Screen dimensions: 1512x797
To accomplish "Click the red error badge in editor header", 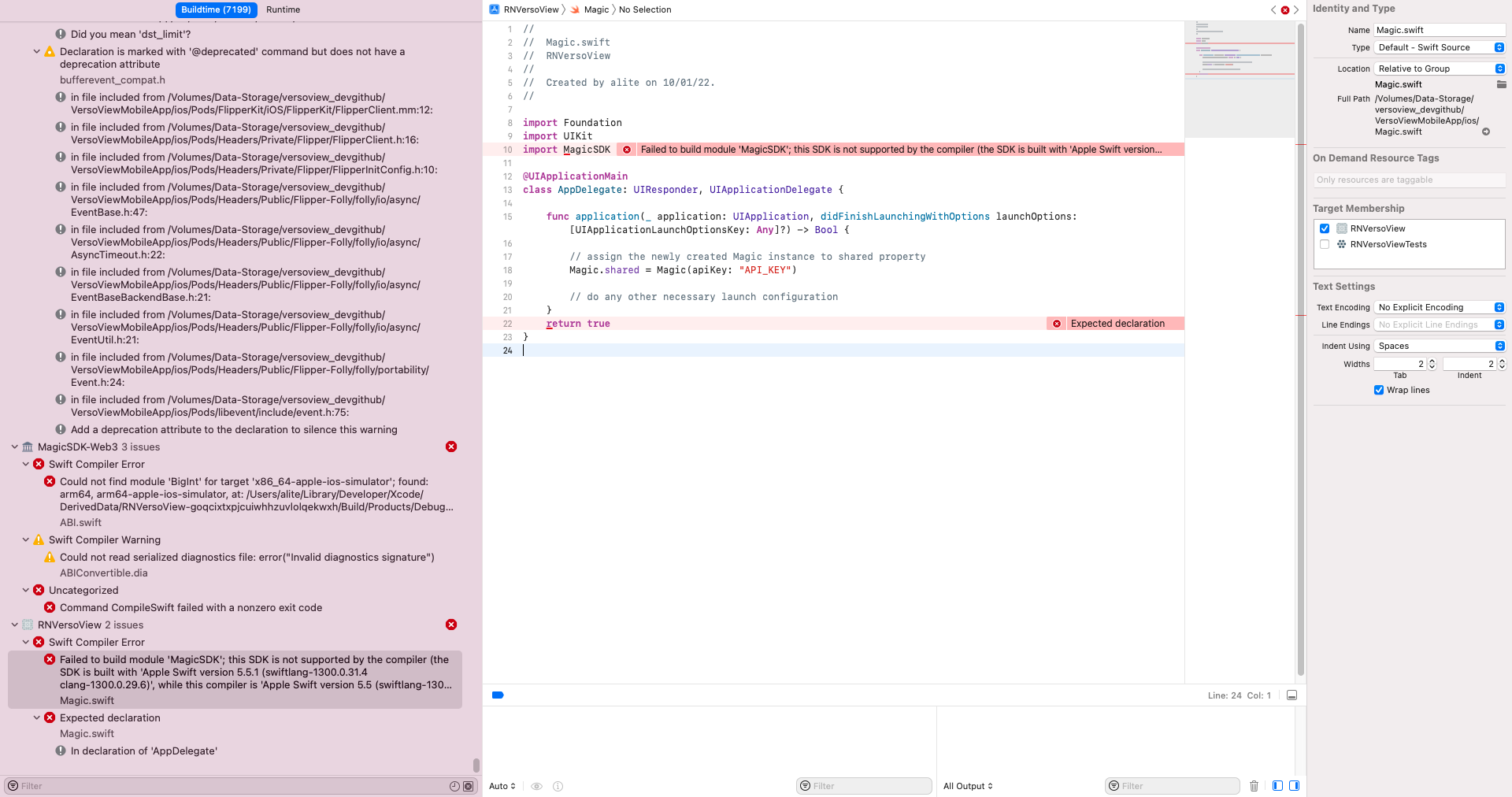I will pos(1286,9).
